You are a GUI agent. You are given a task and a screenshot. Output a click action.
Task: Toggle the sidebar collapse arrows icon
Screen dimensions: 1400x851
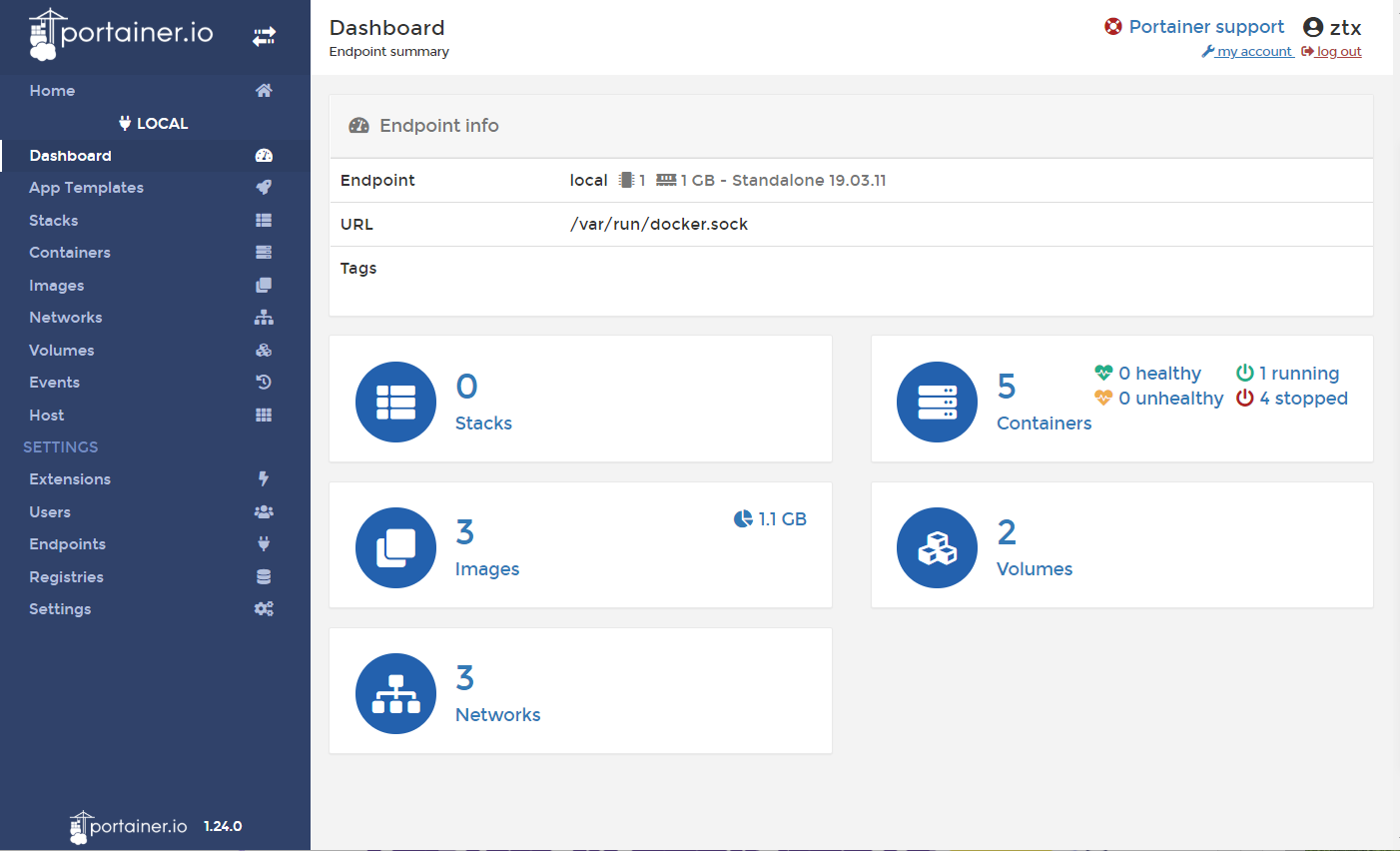point(264,37)
